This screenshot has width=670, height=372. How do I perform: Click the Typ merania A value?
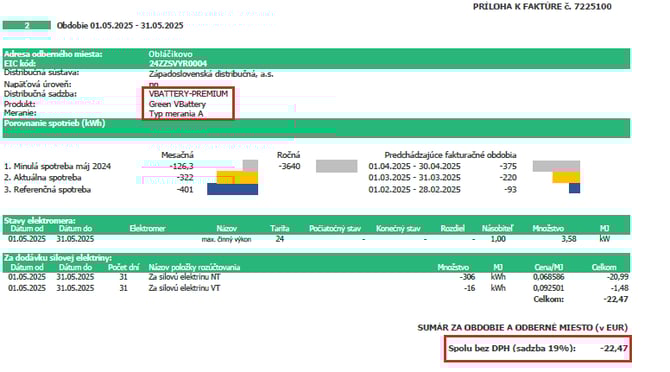[176, 114]
